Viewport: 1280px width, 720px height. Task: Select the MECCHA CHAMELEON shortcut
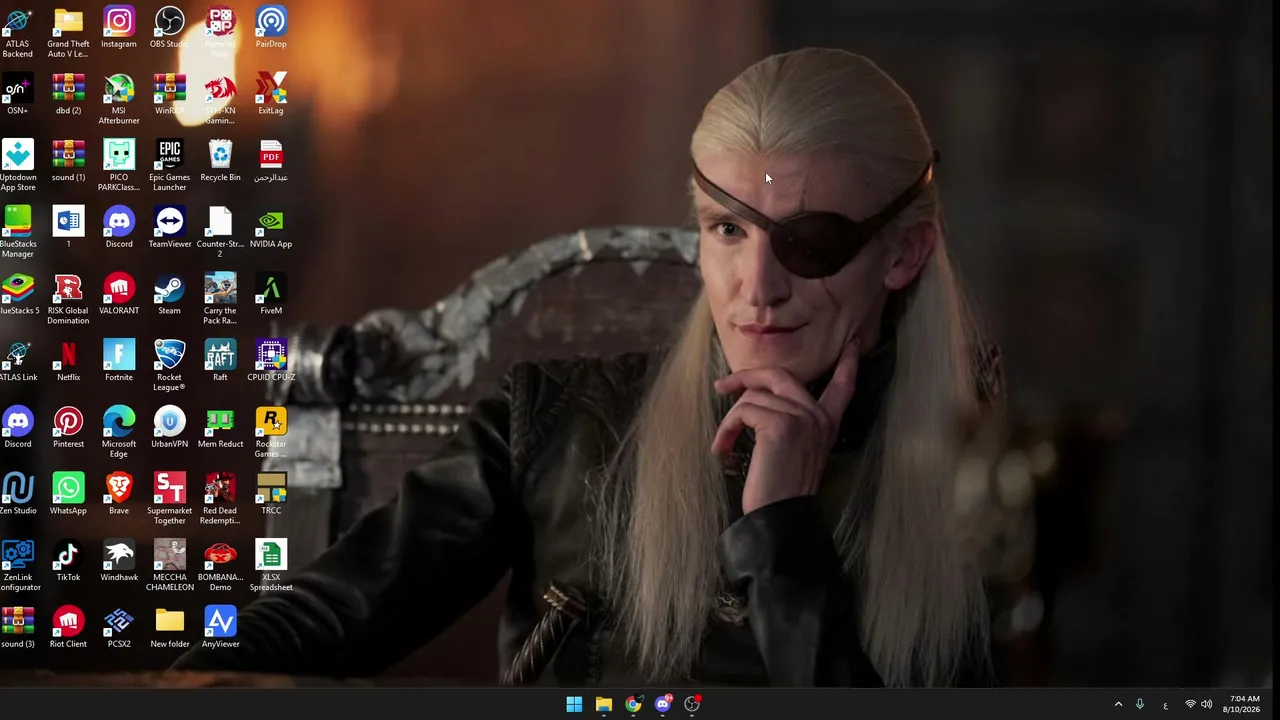tap(170, 566)
